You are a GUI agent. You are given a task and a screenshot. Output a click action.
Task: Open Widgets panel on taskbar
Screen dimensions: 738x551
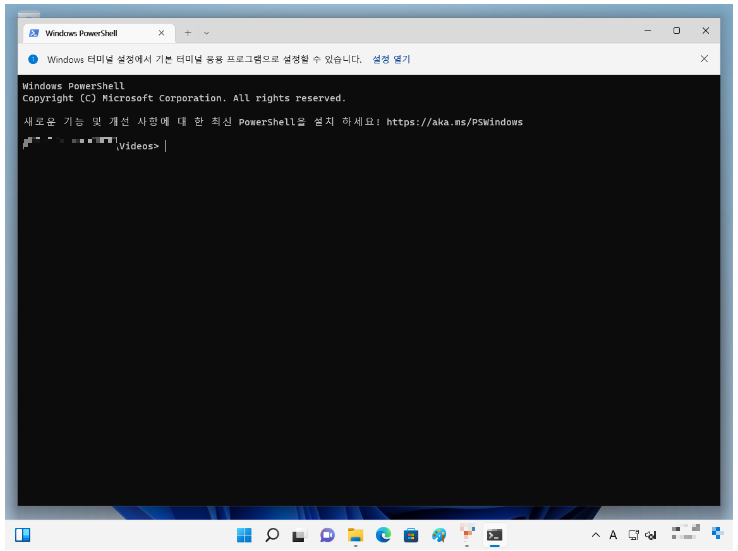pyautogui.click(x=23, y=535)
